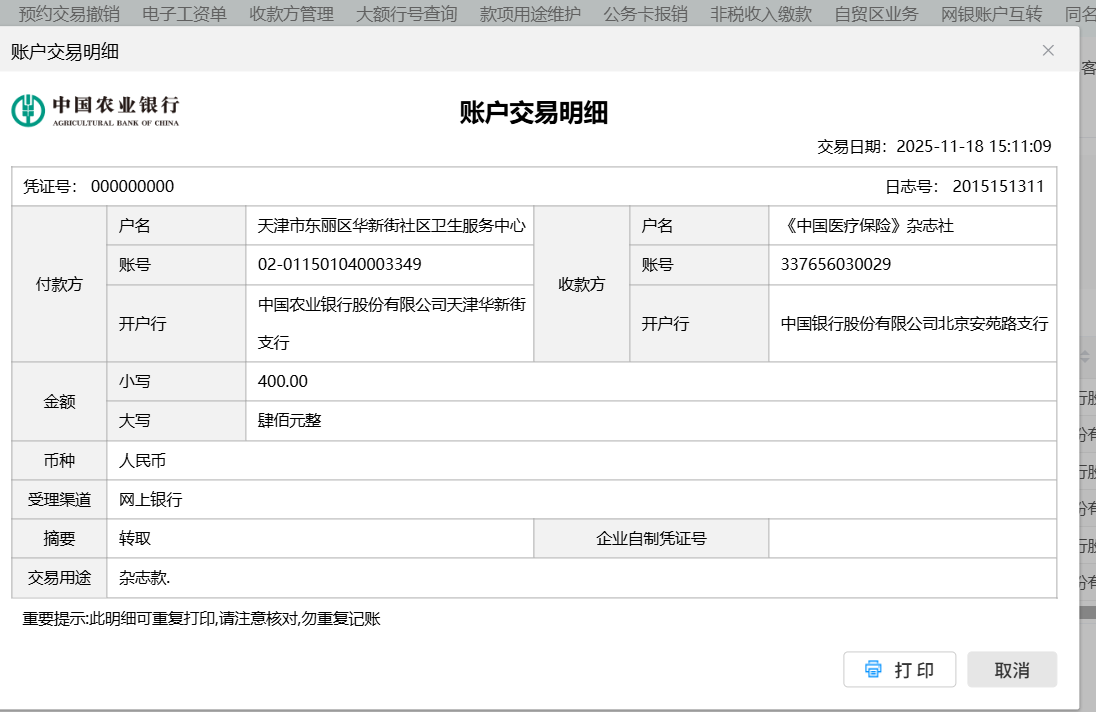Click the printer icon on the 打印 button
1096x712 pixels.
click(873, 669)
